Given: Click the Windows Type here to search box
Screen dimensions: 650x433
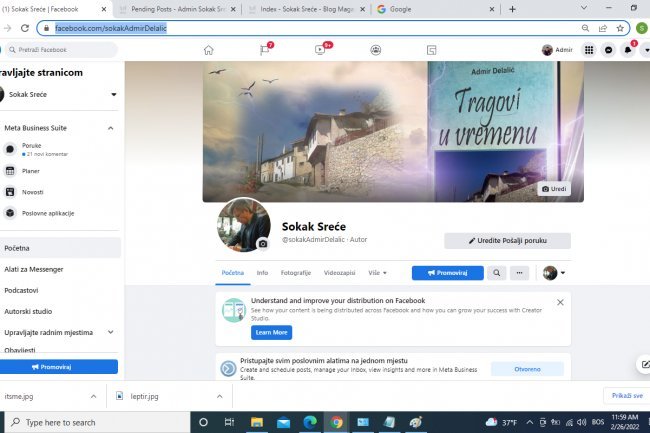Looking at the screenshot, I should pyautogui.click(x=97, y=422).
